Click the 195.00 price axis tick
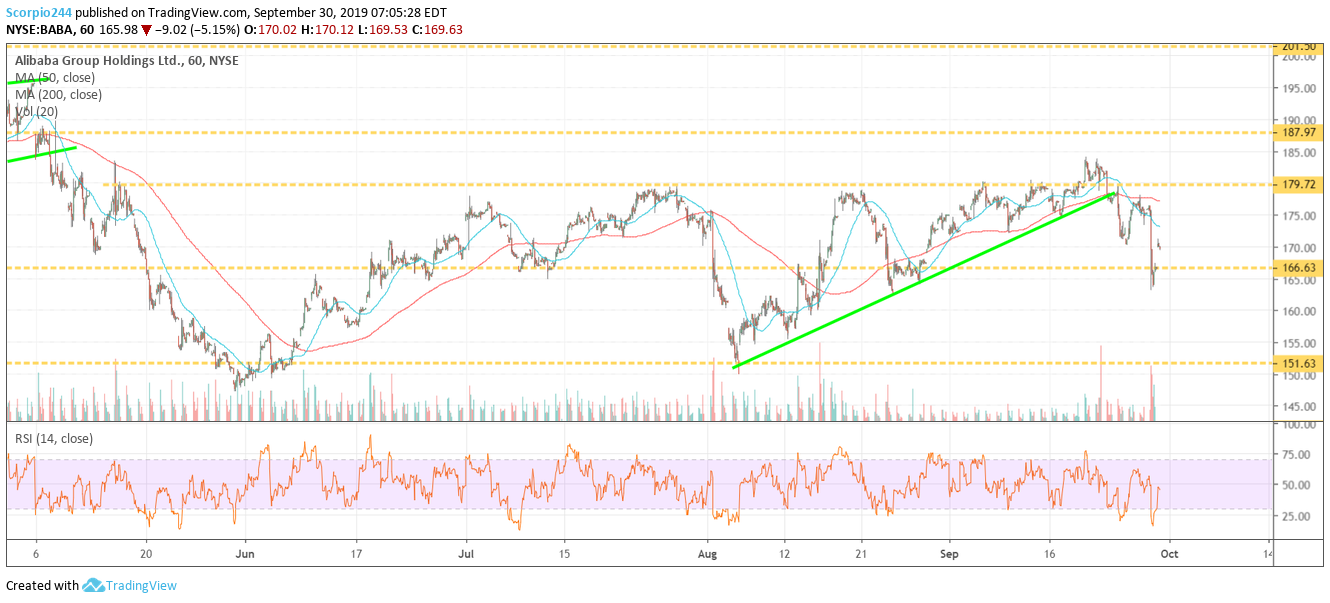The height and width of the screenshot is (603, 1330). click(1298, 89)
